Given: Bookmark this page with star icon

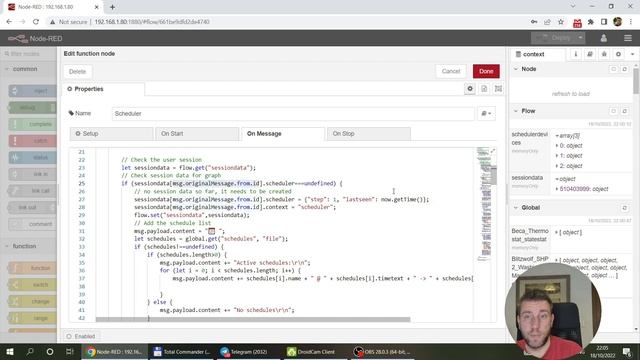Looking at the screenshot, I should [x=561, y=22].
